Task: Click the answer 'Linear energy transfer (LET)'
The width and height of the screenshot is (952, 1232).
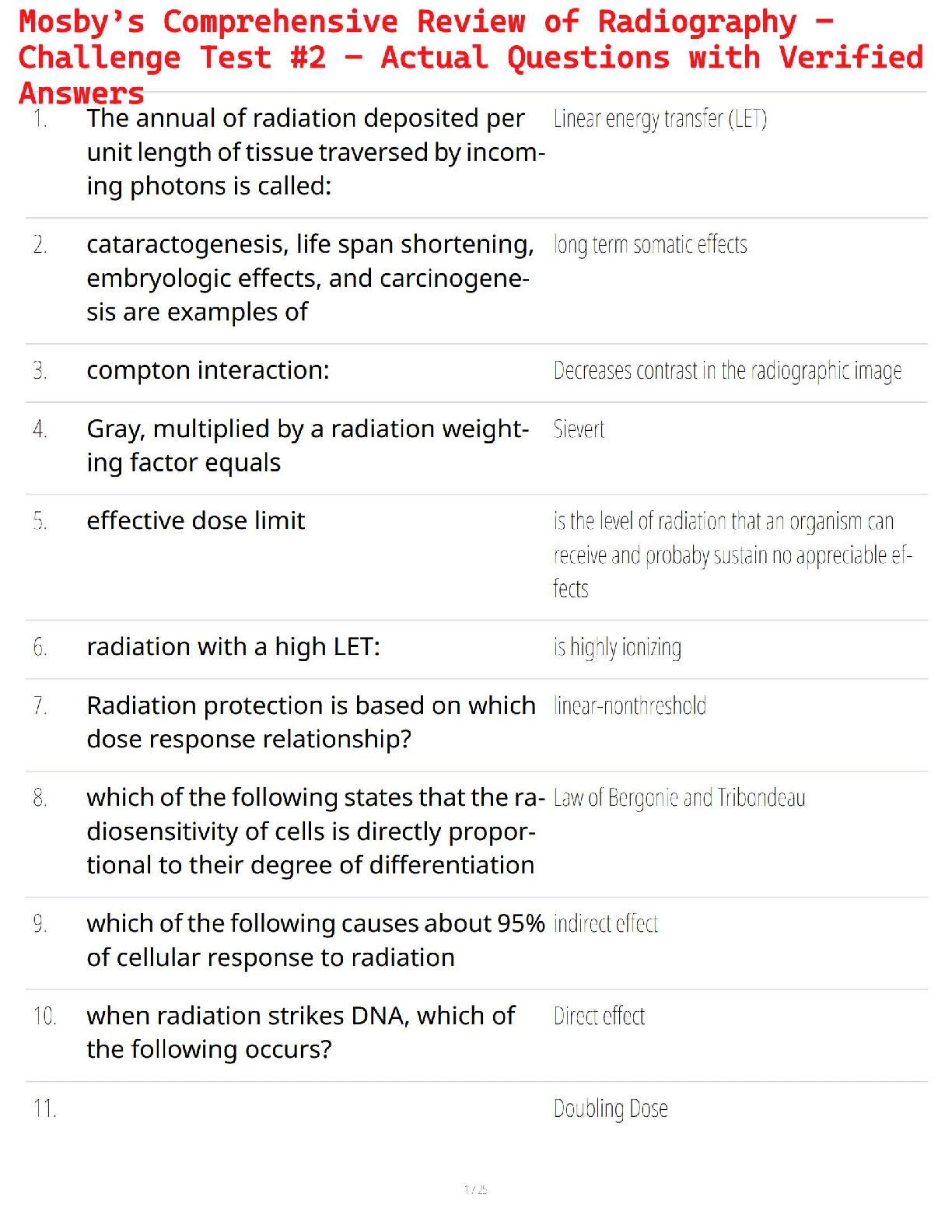Action: [x=660, y=119]
